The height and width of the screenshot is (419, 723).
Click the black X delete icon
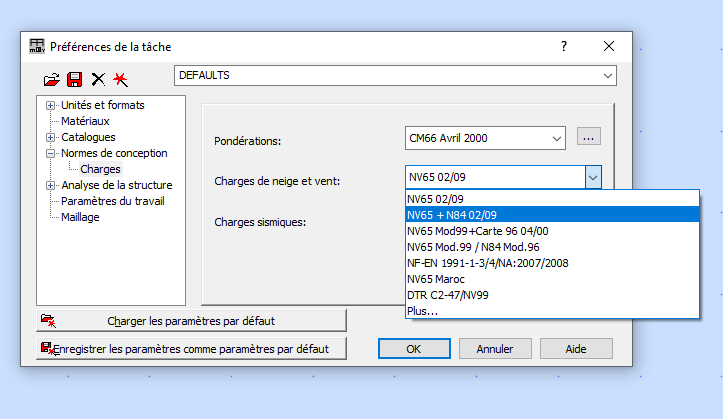click(98, 80)
